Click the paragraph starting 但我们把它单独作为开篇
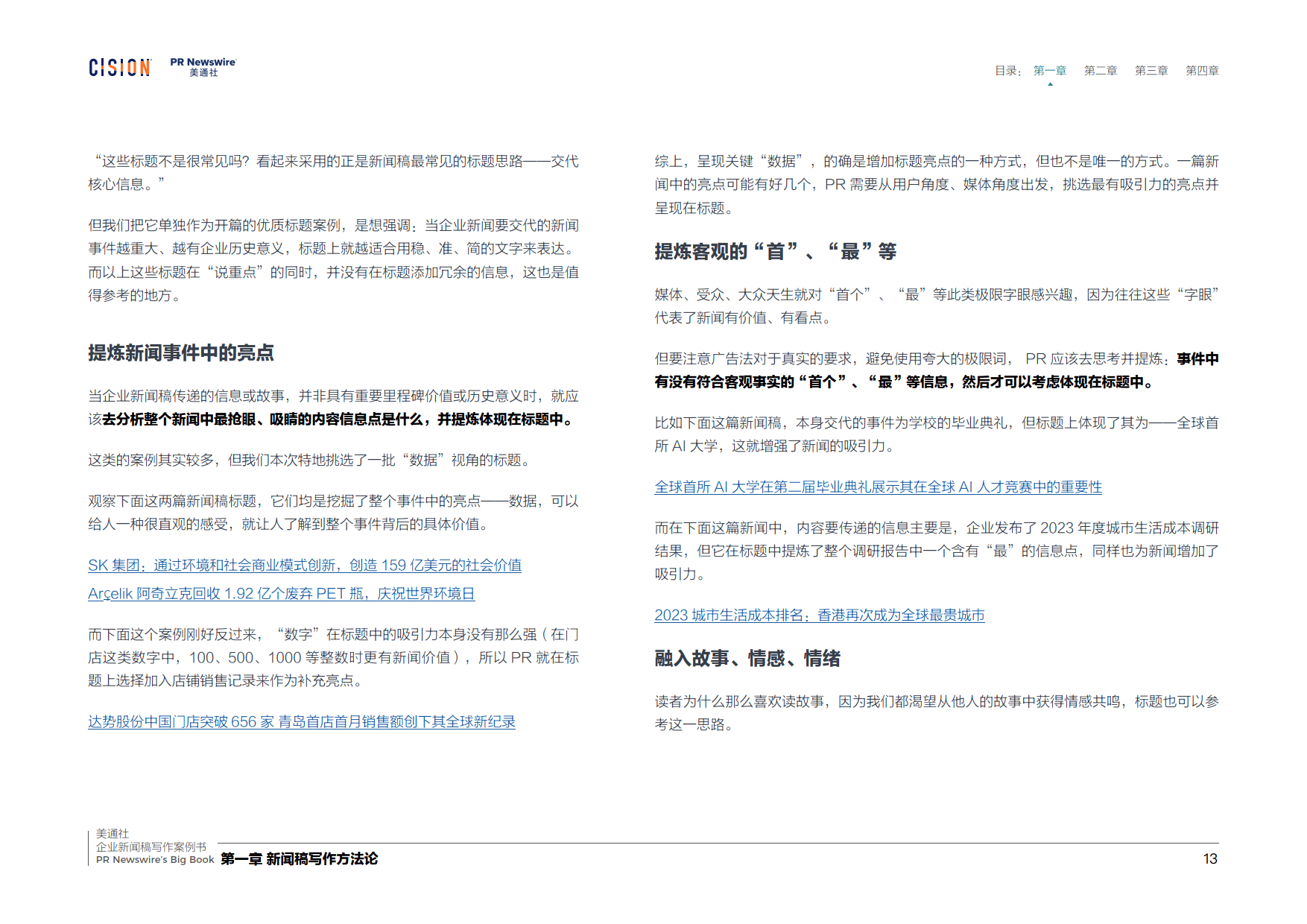 pos(333,261)
